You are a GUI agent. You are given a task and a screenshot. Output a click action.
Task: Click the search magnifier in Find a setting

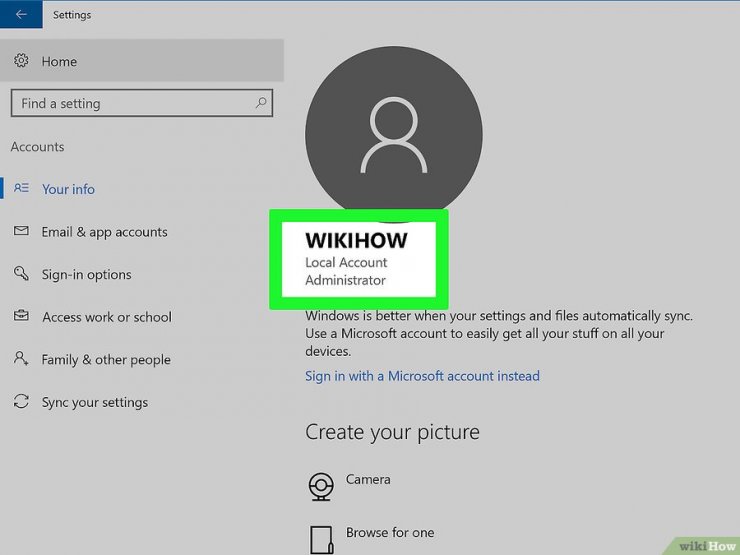261,102
